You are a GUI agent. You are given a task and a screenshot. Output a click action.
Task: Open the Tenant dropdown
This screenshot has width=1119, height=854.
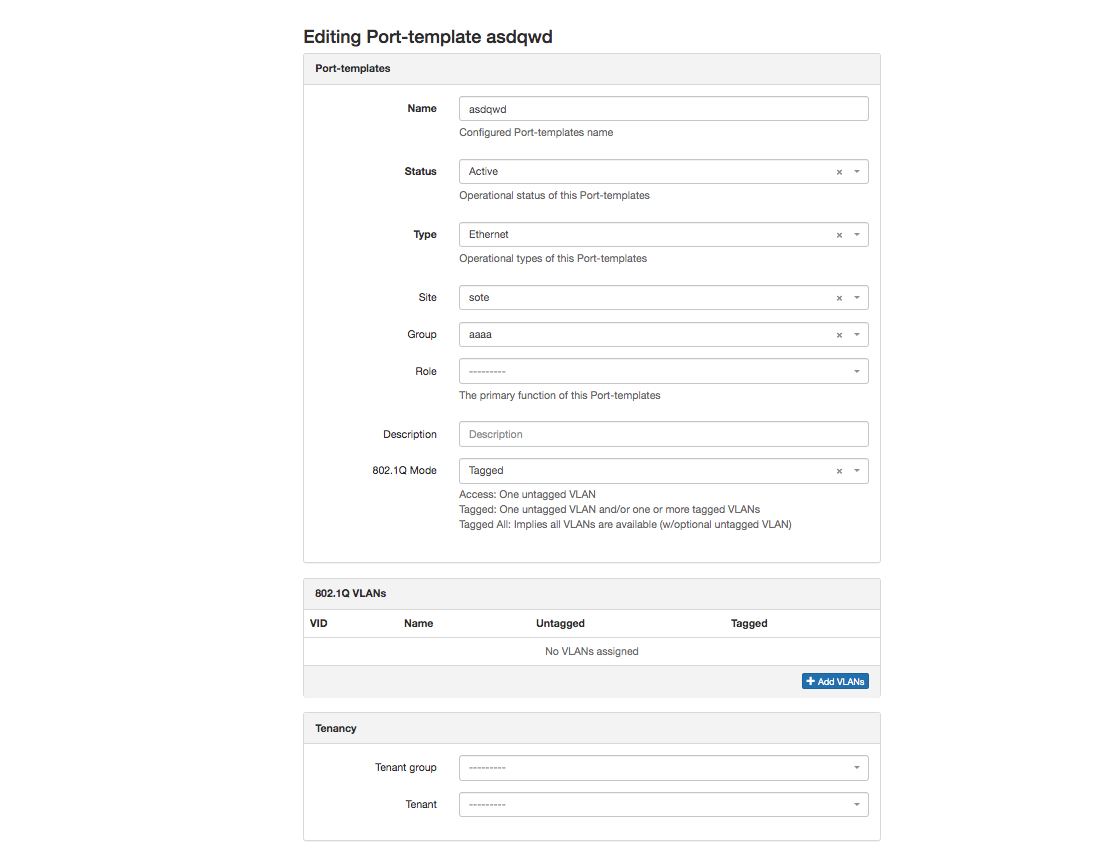(857, 805)
